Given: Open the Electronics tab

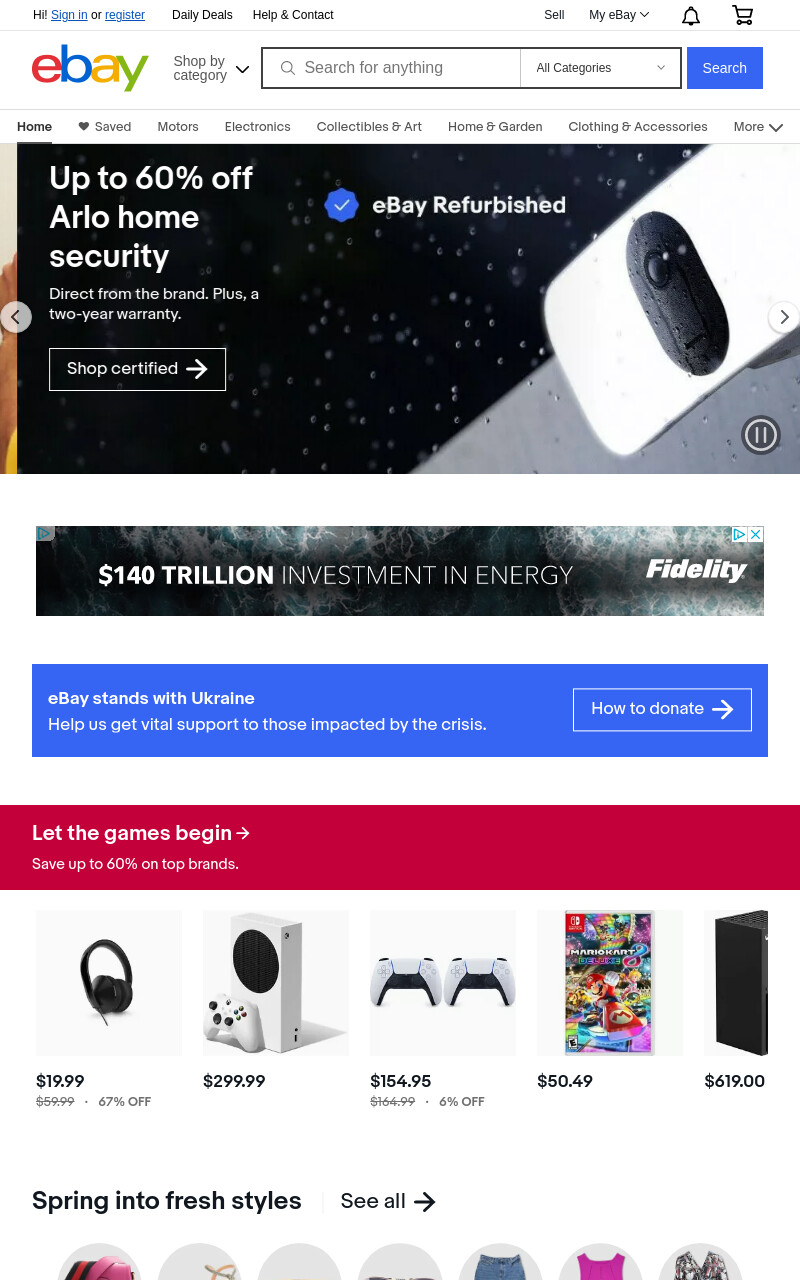Looking at the screenshot, I should click(x=257, y=127).
